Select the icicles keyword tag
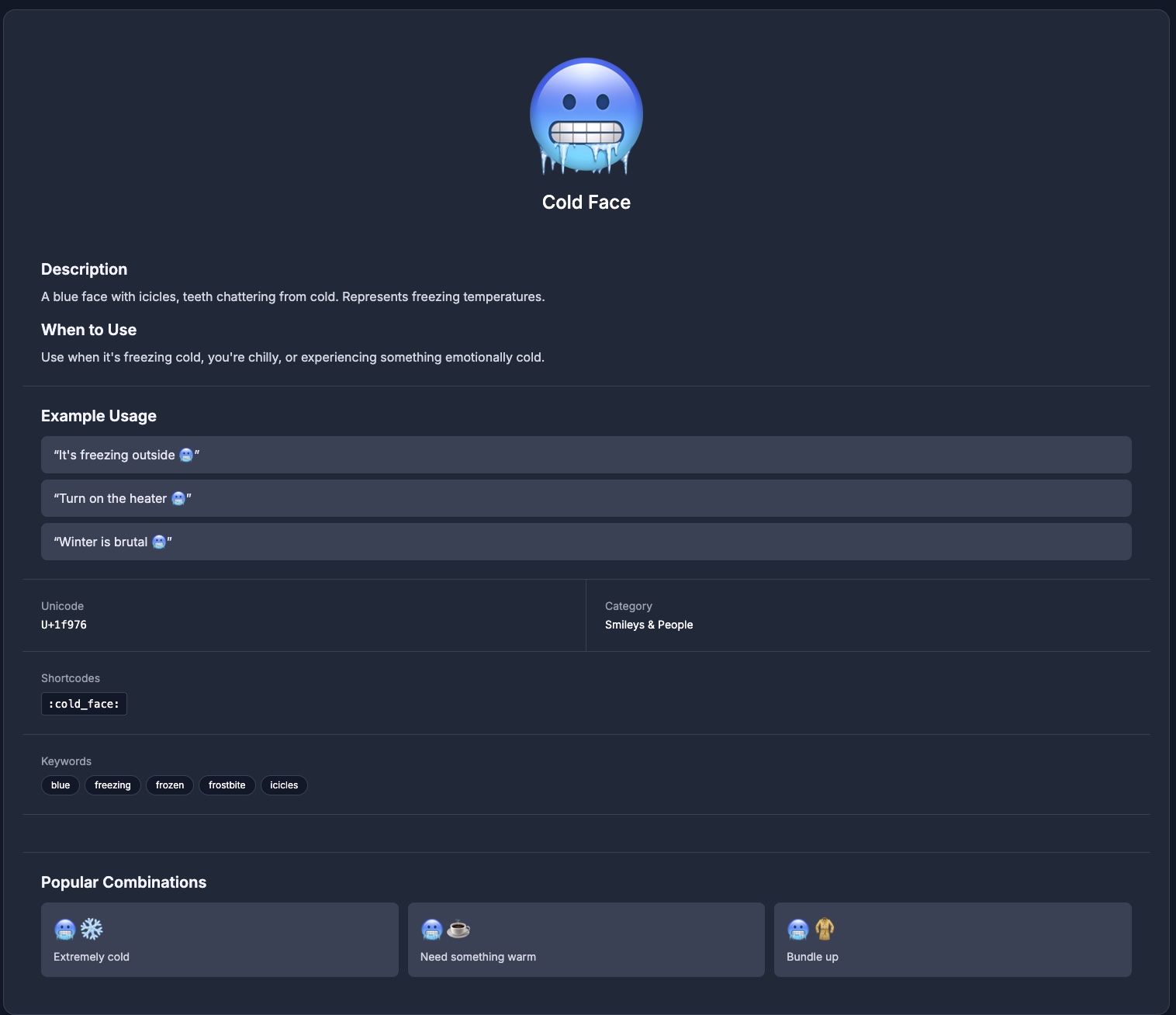 (284, 785)
